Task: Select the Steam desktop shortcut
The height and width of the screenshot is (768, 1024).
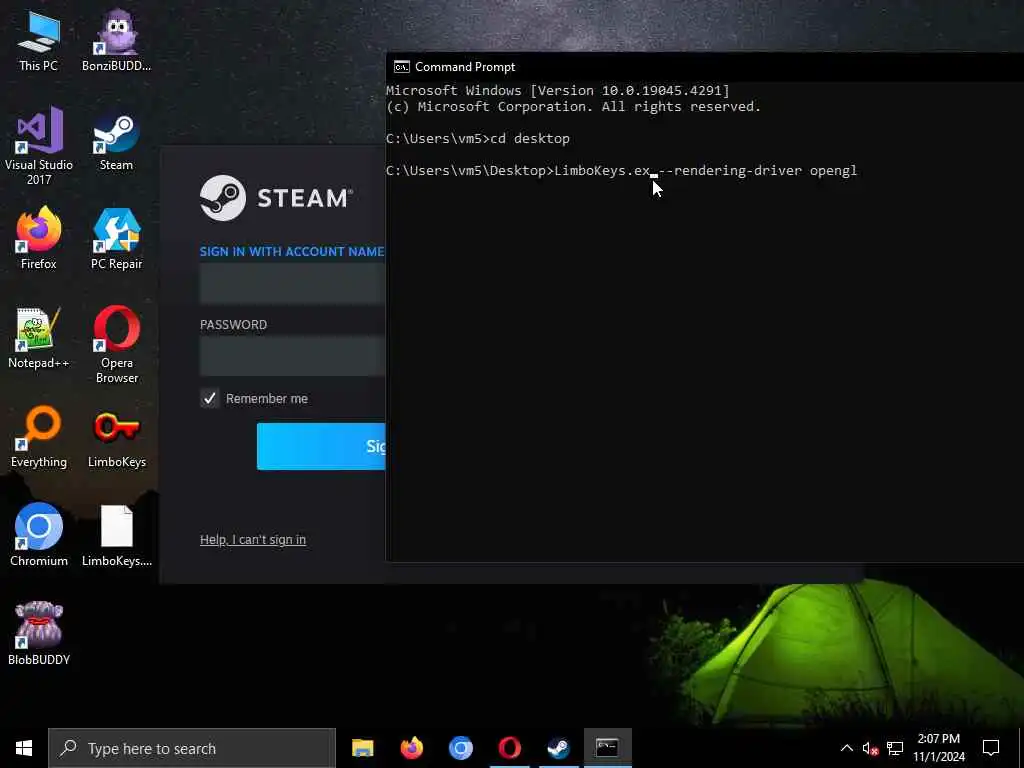Action: click(116, 142)
